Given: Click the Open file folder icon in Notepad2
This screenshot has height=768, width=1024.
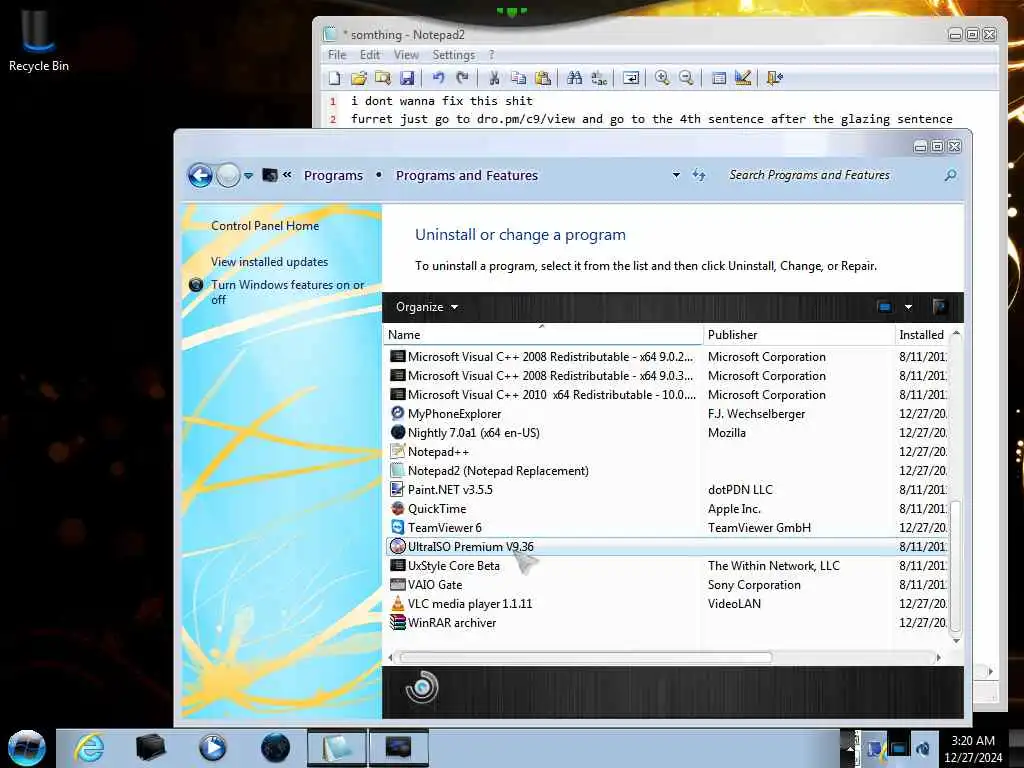Looking at the screenshot, I should click(x=359, y=78).
